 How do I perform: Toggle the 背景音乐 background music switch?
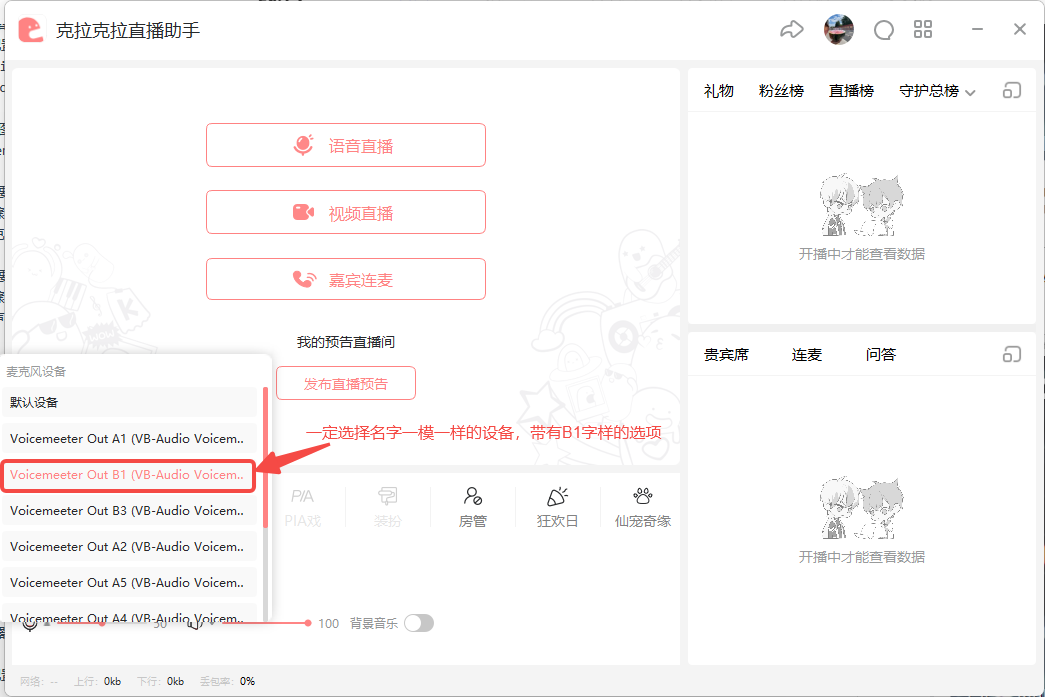[x=419, y=623]
